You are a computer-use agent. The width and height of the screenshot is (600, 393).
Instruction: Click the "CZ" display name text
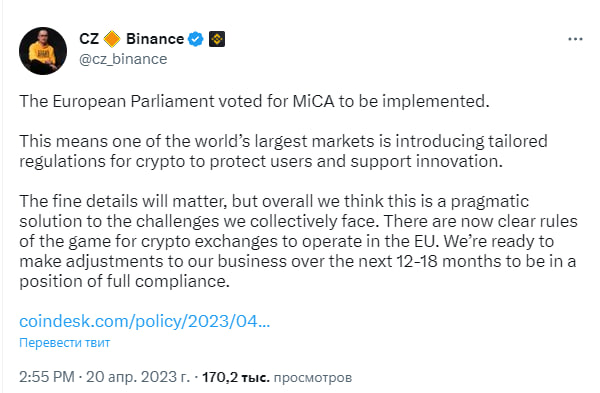[89, 39]
